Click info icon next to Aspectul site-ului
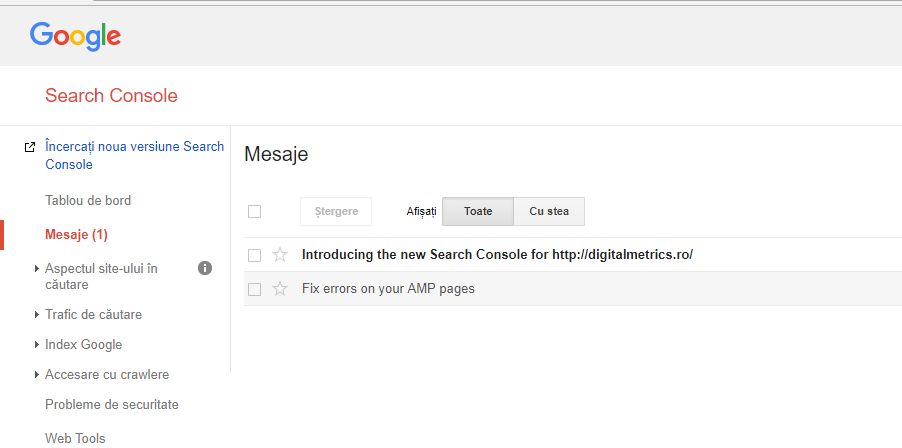Image resolution: width=902 pixels, height=448 pixels. click(x=205, y=268)
